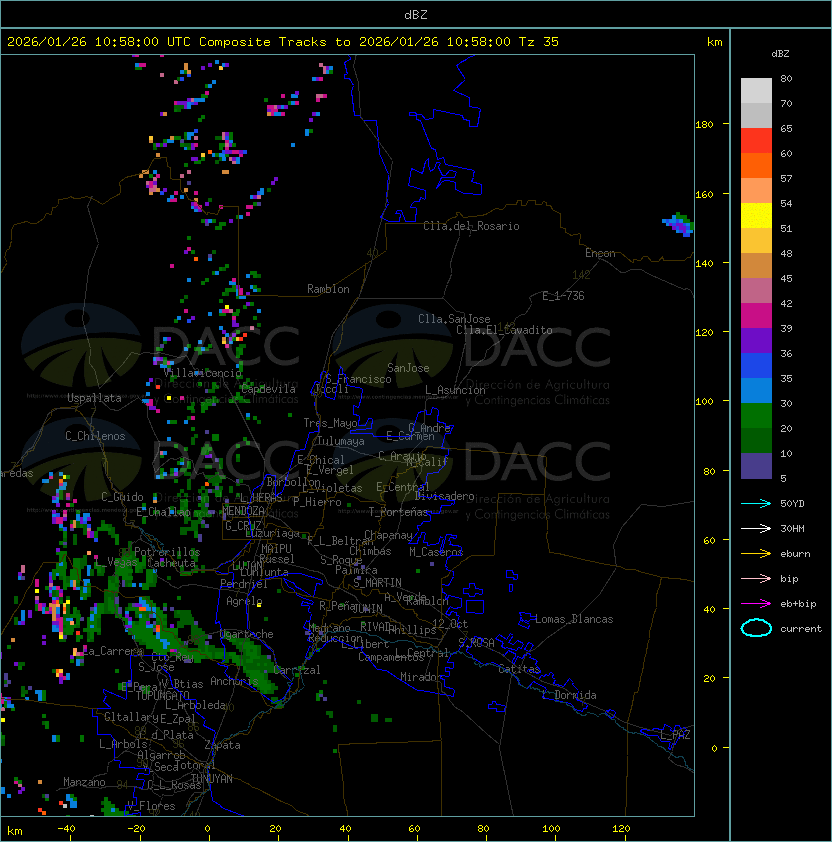Select the slate 5-10 dBZ swatch

[756, 466]
